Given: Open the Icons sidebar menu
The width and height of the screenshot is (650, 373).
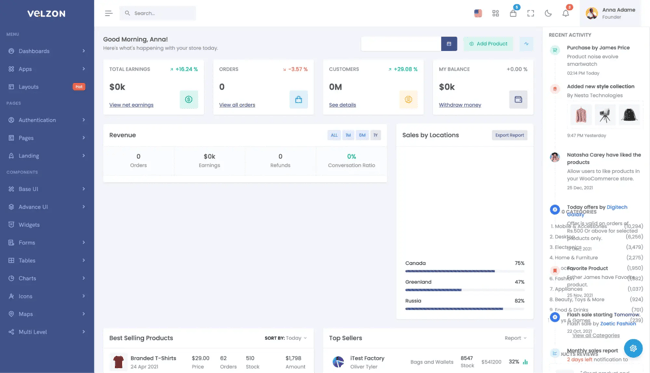Looking at the screenshot, I should tap(47, 296).
